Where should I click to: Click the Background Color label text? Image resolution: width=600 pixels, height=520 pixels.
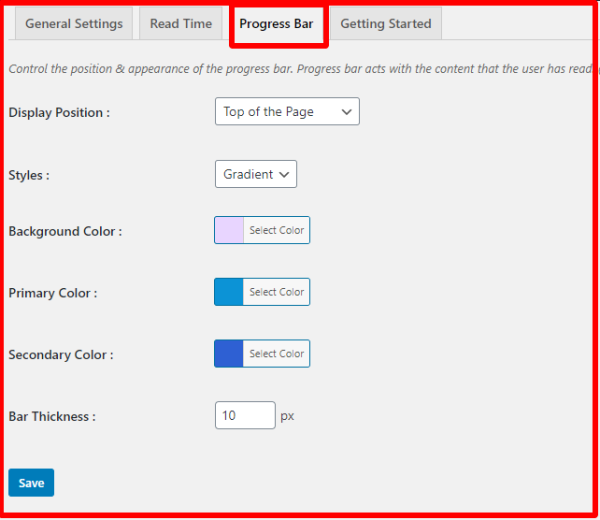click(65, 231)
